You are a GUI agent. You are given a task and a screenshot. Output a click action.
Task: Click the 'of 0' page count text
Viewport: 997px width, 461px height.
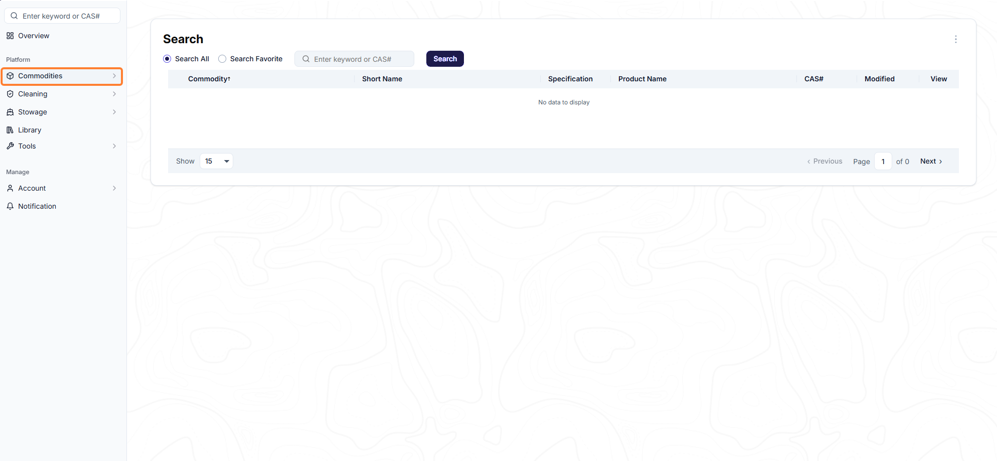(902, 162)
